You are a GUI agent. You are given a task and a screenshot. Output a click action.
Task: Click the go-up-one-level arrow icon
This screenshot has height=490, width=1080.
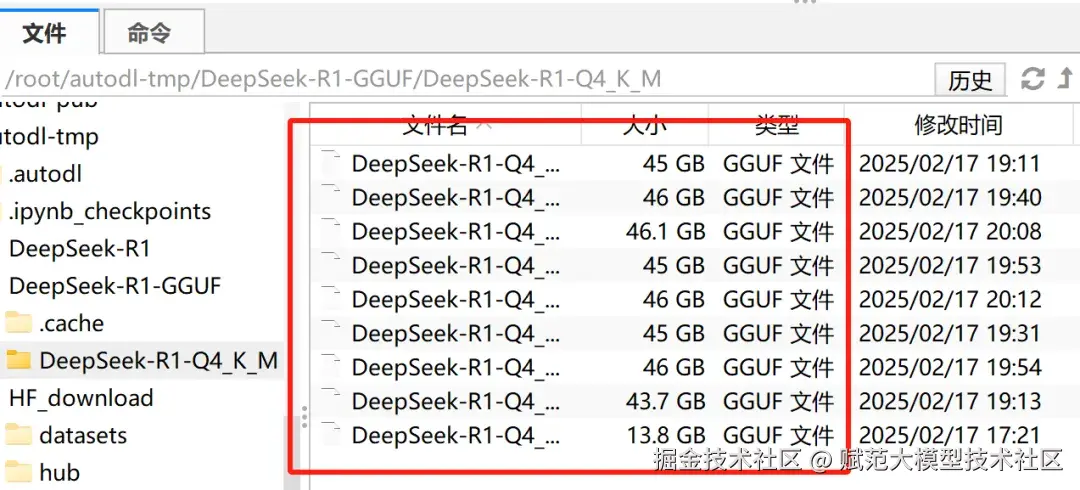point(1066,79)
